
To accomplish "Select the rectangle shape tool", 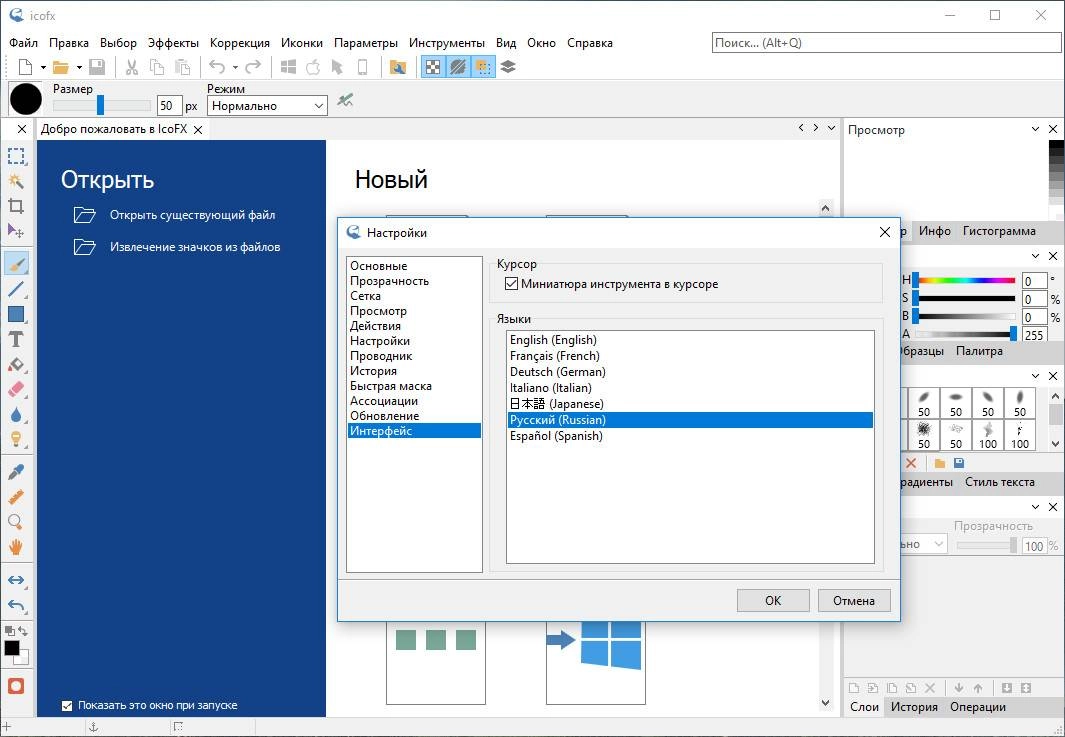I will (16, 314).
